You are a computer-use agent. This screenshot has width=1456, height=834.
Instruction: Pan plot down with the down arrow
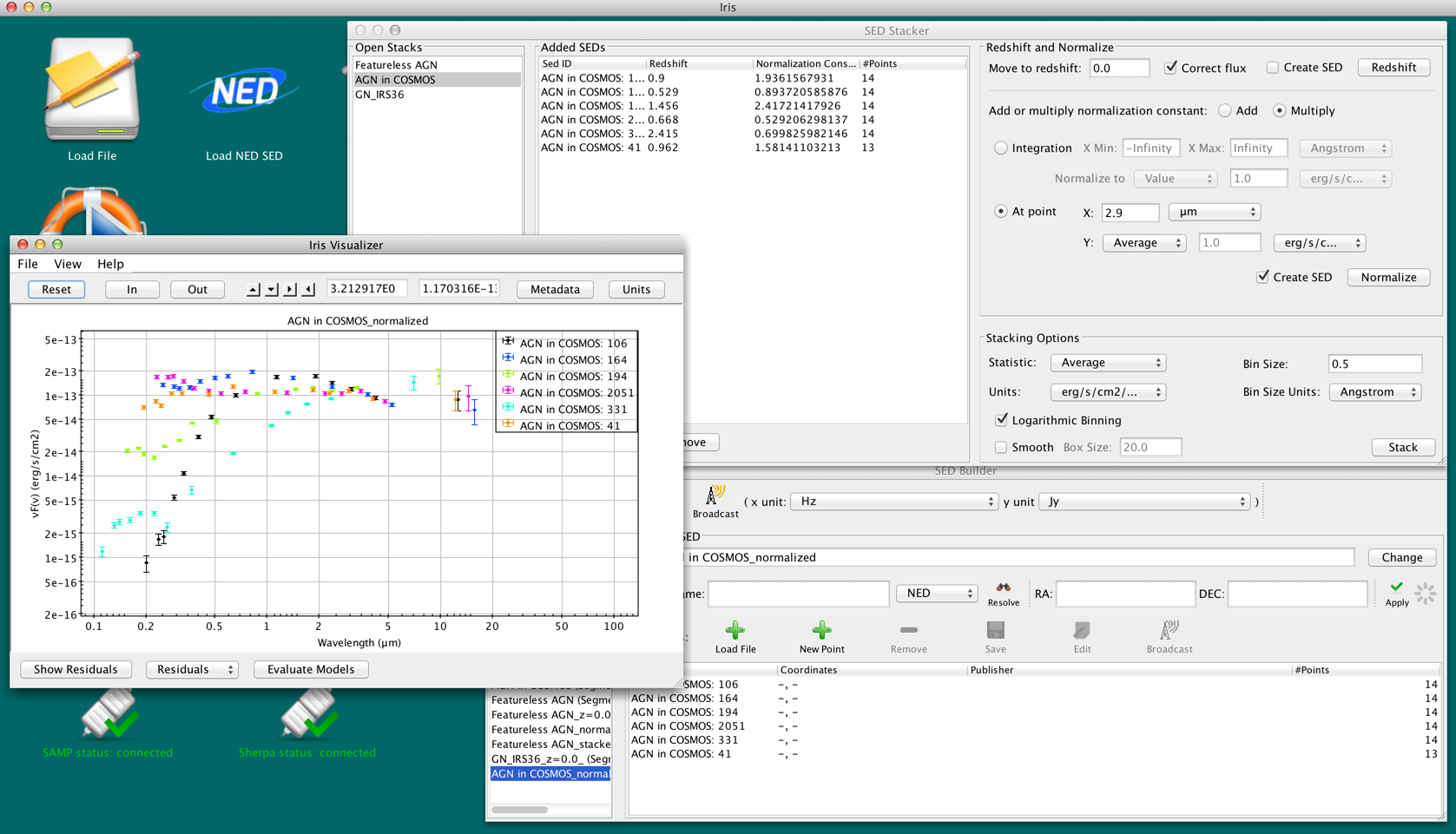coord(272,289)
